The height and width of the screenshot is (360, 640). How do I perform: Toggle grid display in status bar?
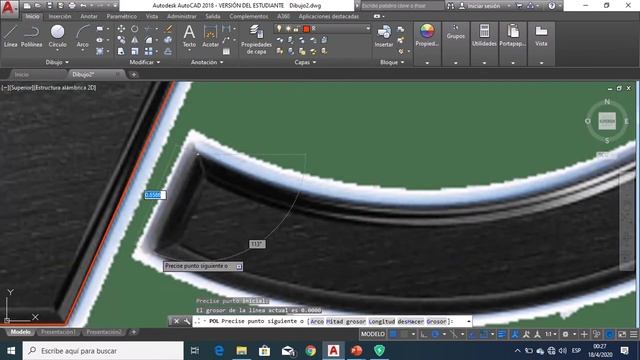tap(393, 334)
